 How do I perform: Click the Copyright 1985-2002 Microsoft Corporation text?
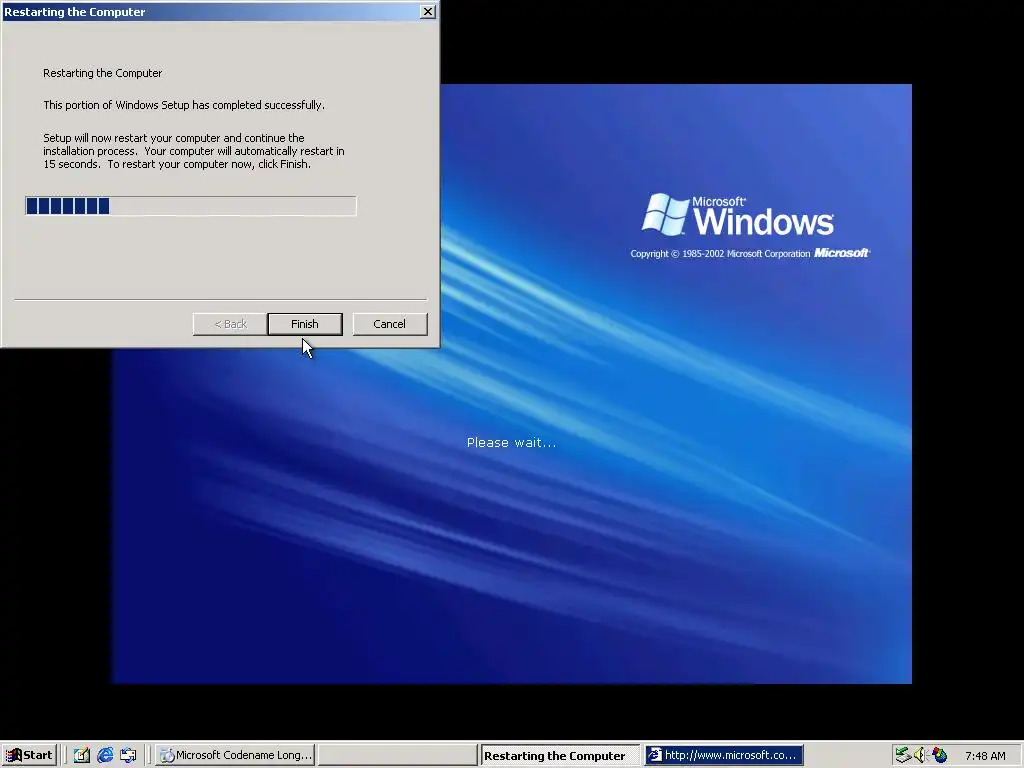point(720,253)
